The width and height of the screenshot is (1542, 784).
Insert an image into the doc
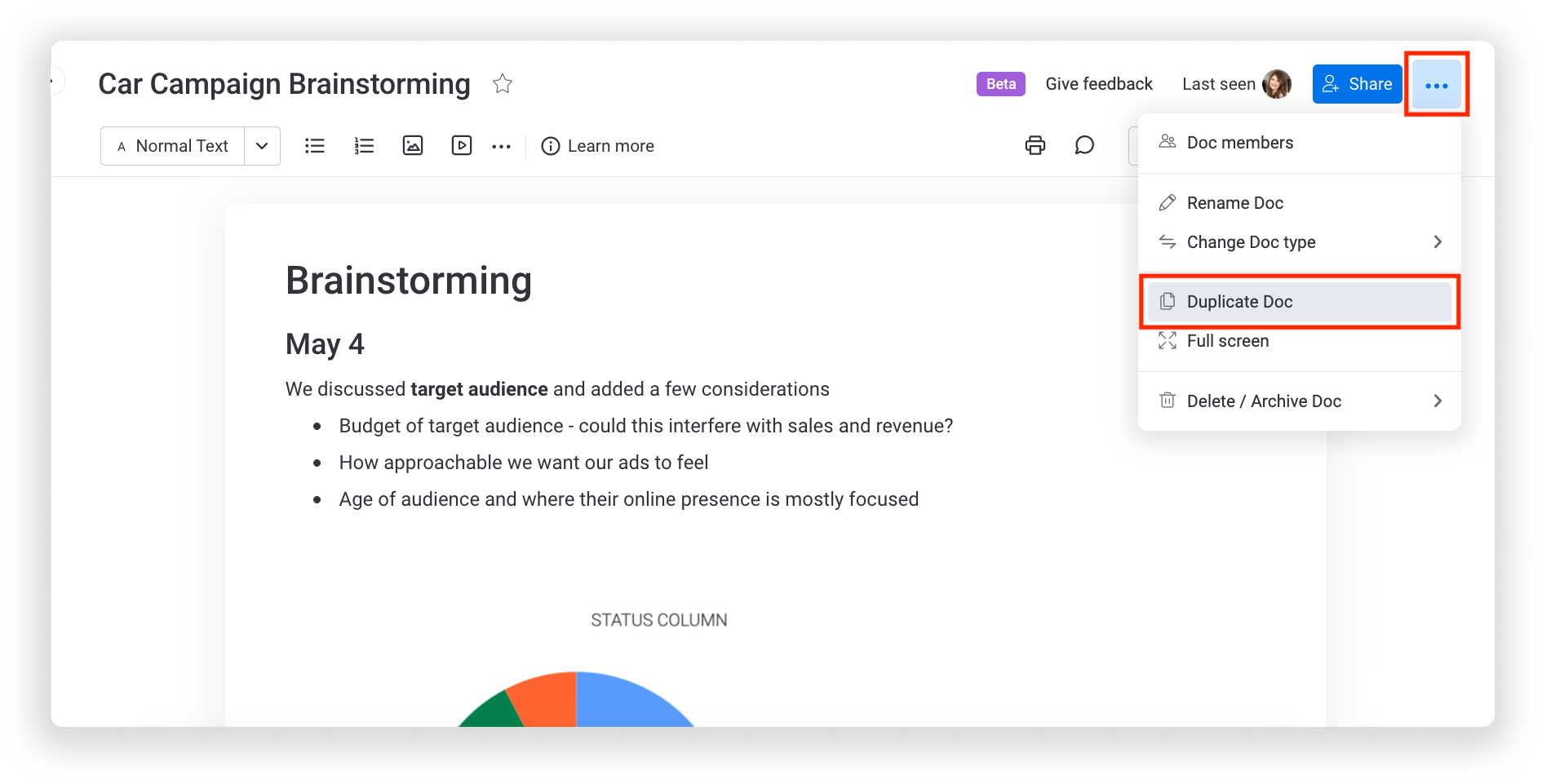(413, 146)
